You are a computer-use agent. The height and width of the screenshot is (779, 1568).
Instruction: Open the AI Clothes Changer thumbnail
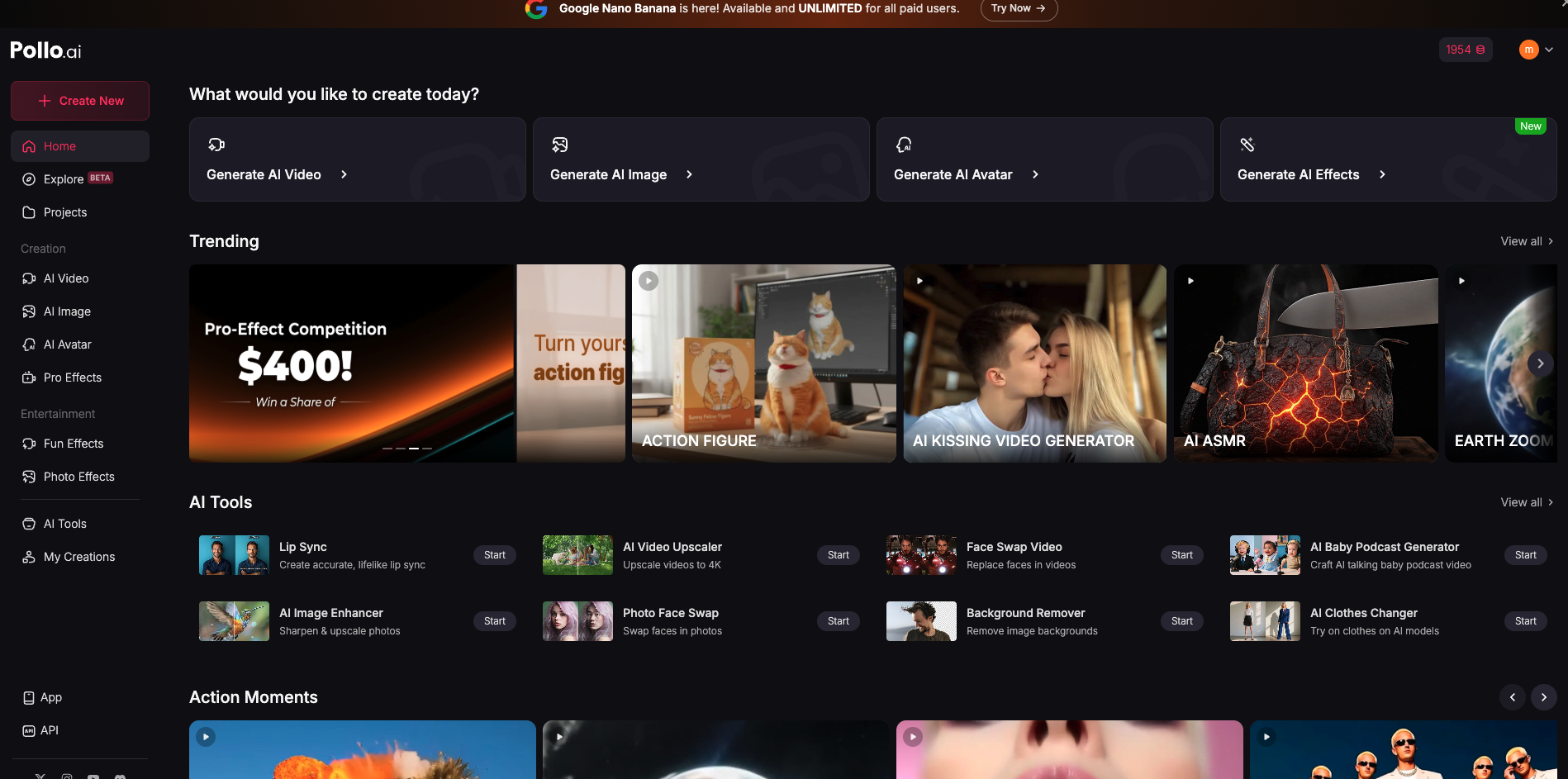tap(1265, 621)
